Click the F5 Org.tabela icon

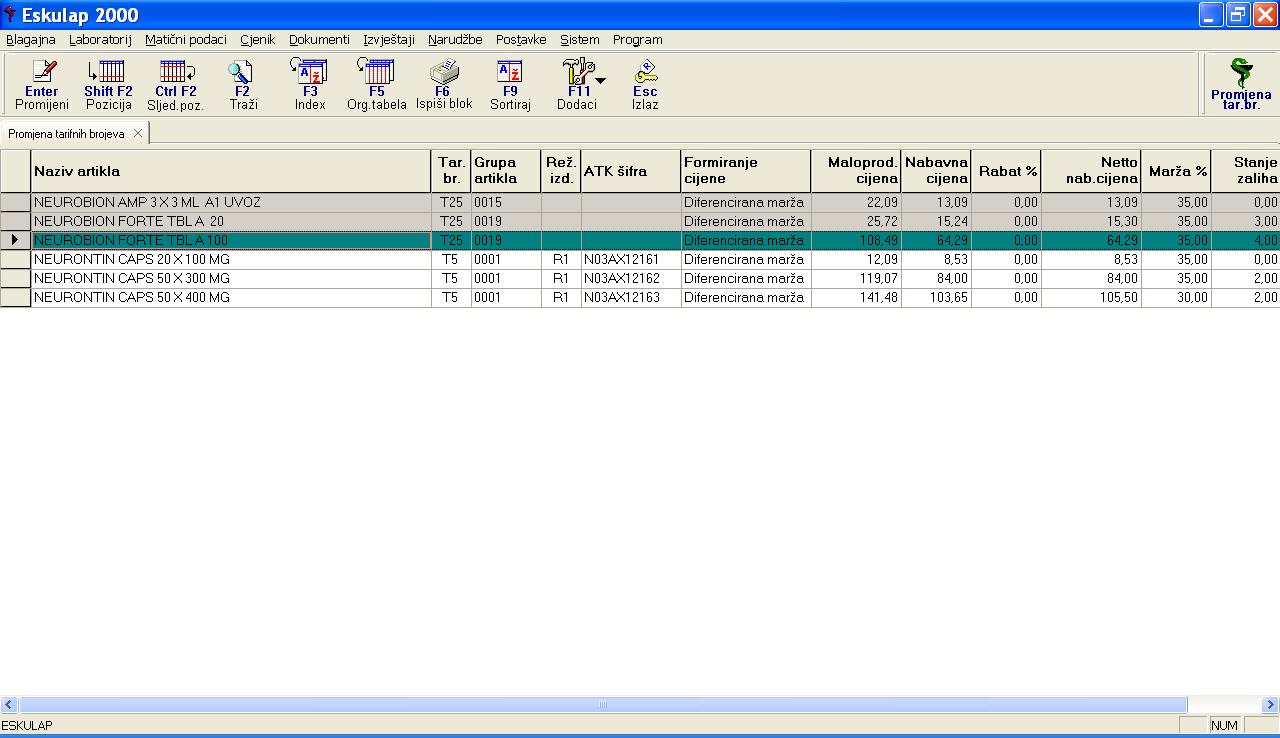coord(377,84)
